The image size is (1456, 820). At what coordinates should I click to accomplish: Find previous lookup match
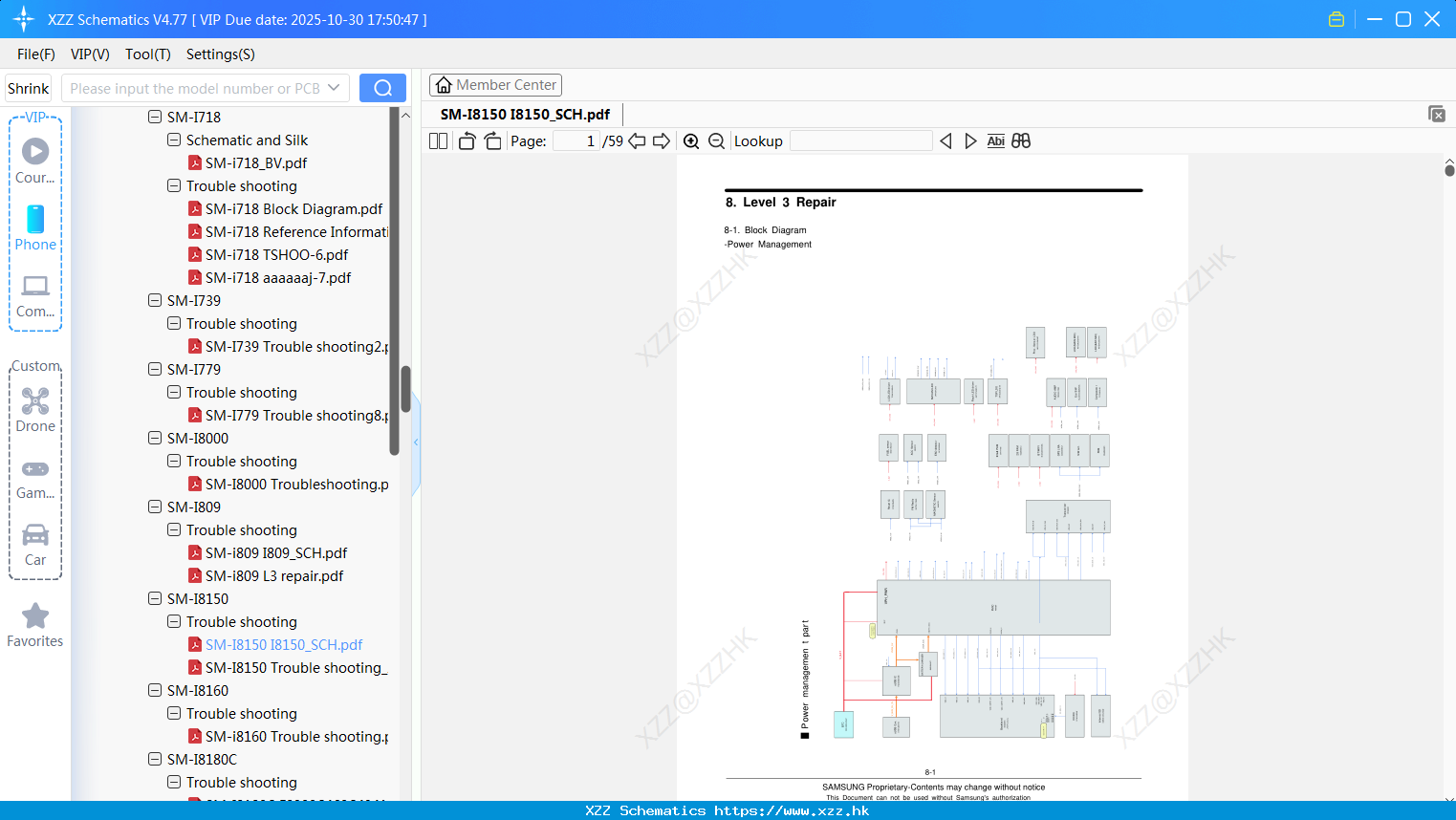coord(945,141)
